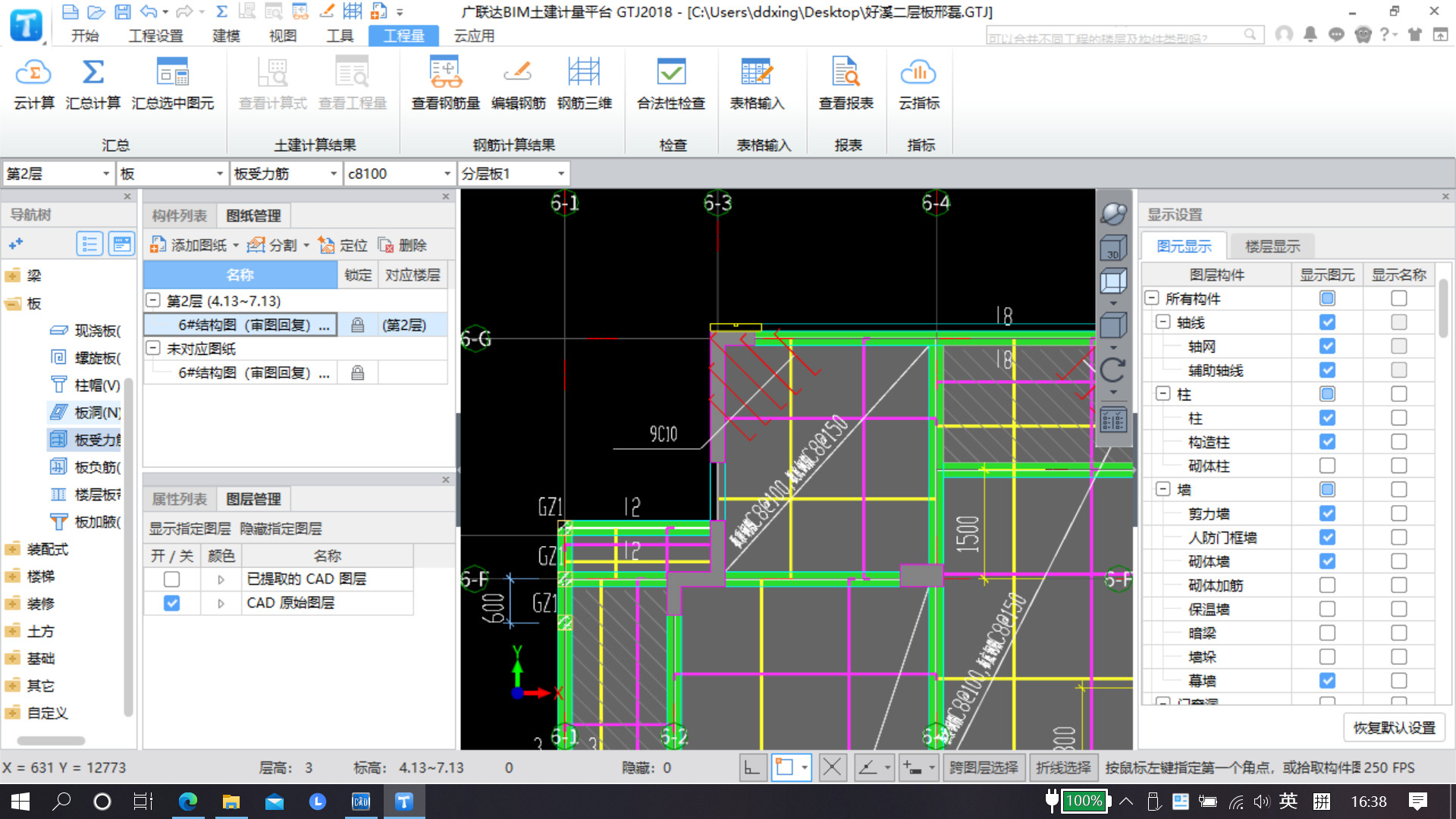This screenshot has width=1456, height=819.
Task: Switch to the 属性列表 tab
Action: click(180, 499)
